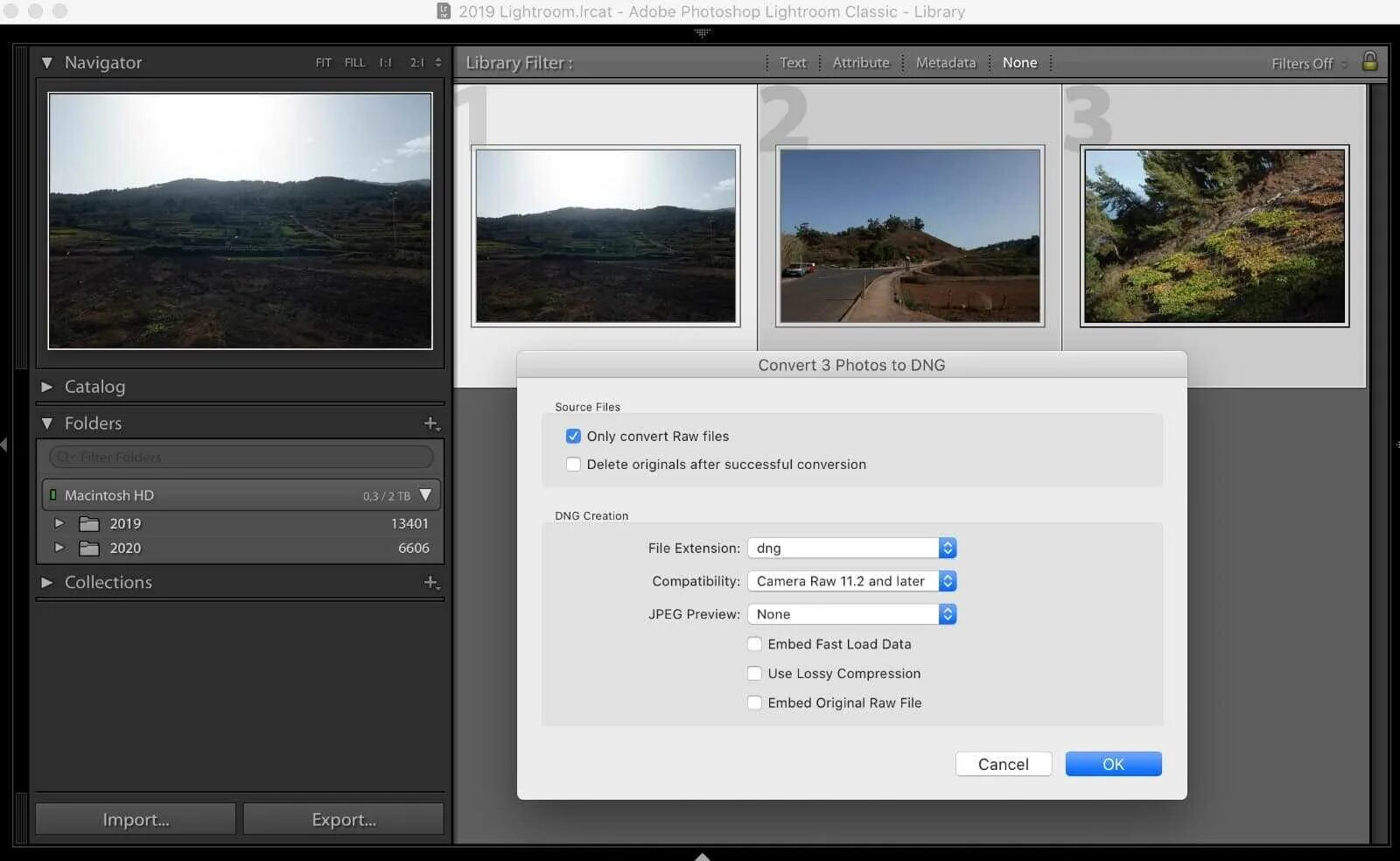Click the 2020 folder icon
This screenshot has width=1400, height=861.
pyautogui.click(x=89, y=549)
